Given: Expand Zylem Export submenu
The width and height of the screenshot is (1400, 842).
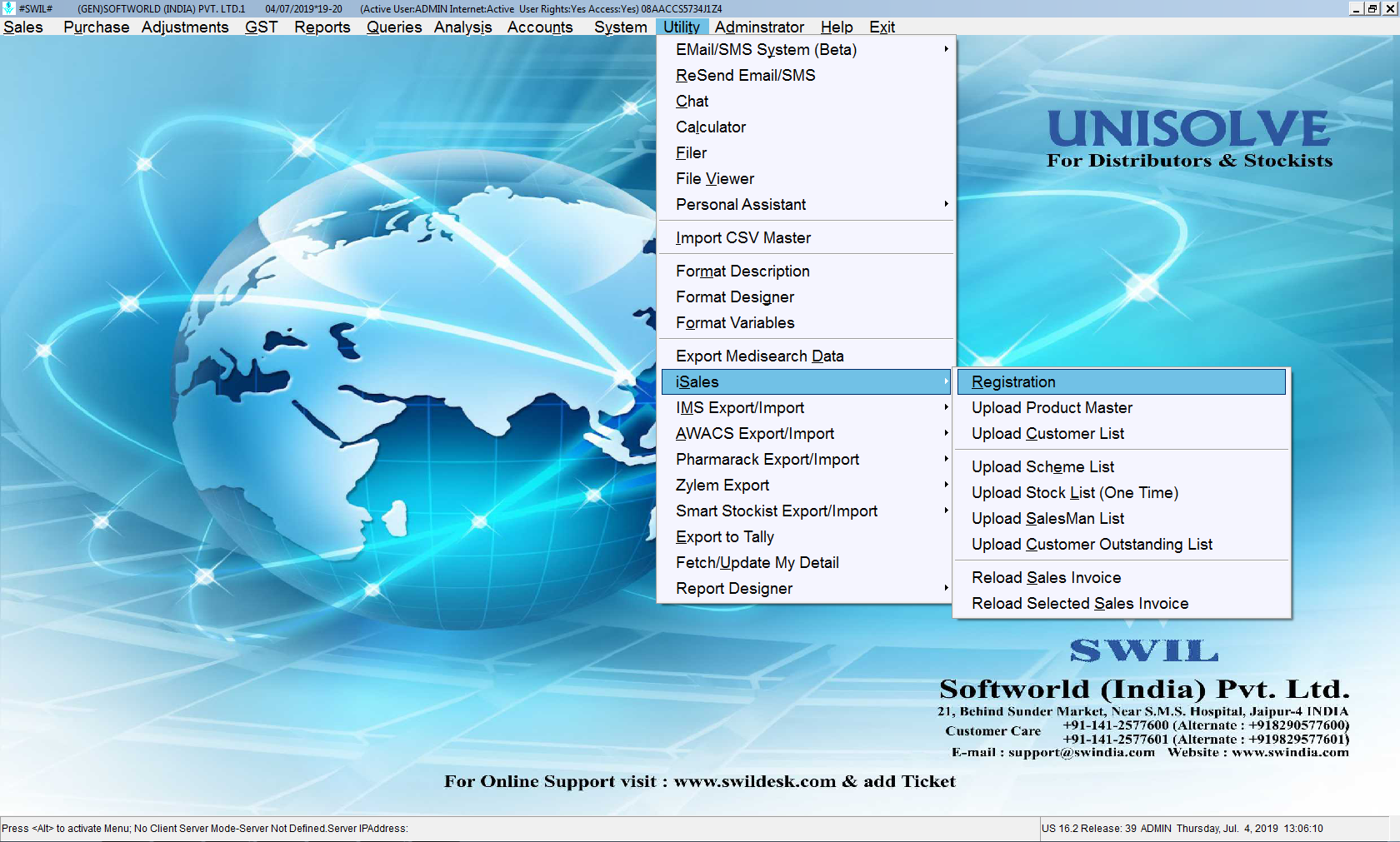Looking at the screenshot, I should [x=806, y=485].
